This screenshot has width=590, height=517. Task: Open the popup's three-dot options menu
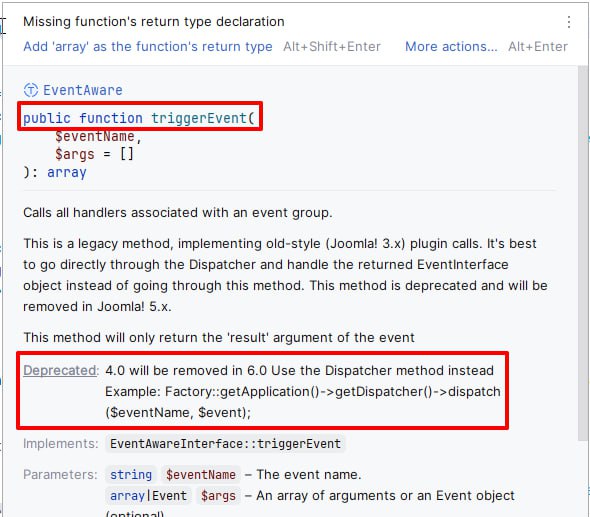(569, 22)
